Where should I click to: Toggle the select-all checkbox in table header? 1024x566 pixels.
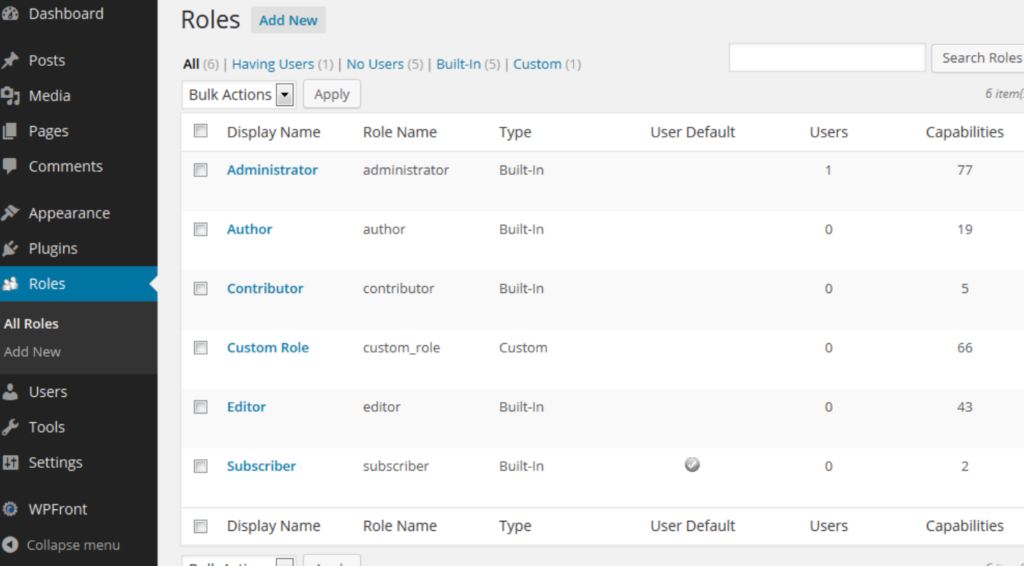[201, 131]
